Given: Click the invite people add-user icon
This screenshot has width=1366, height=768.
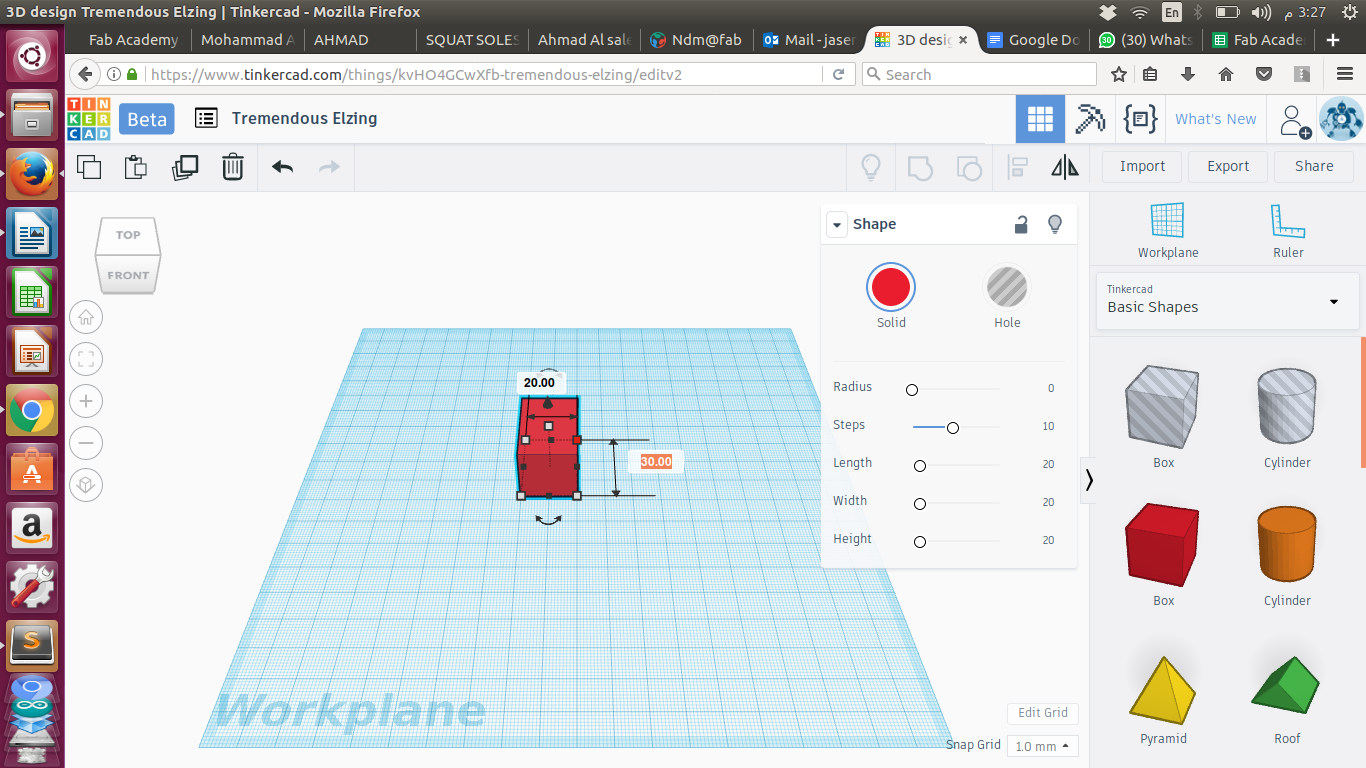Looking at the screenshot, I should [x=1295, y=120].
